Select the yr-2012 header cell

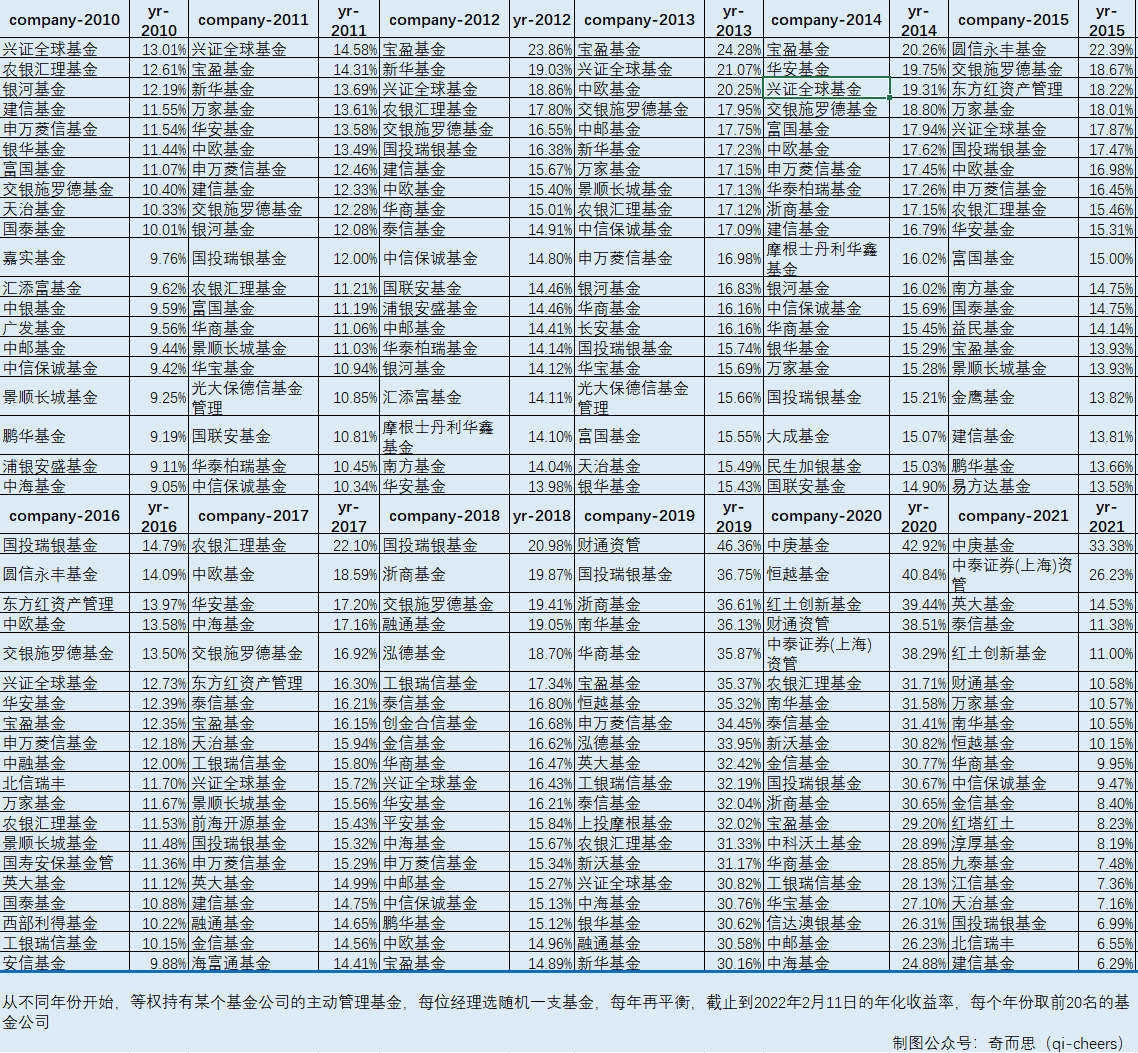pyautogui.click(x=541, y=20)
